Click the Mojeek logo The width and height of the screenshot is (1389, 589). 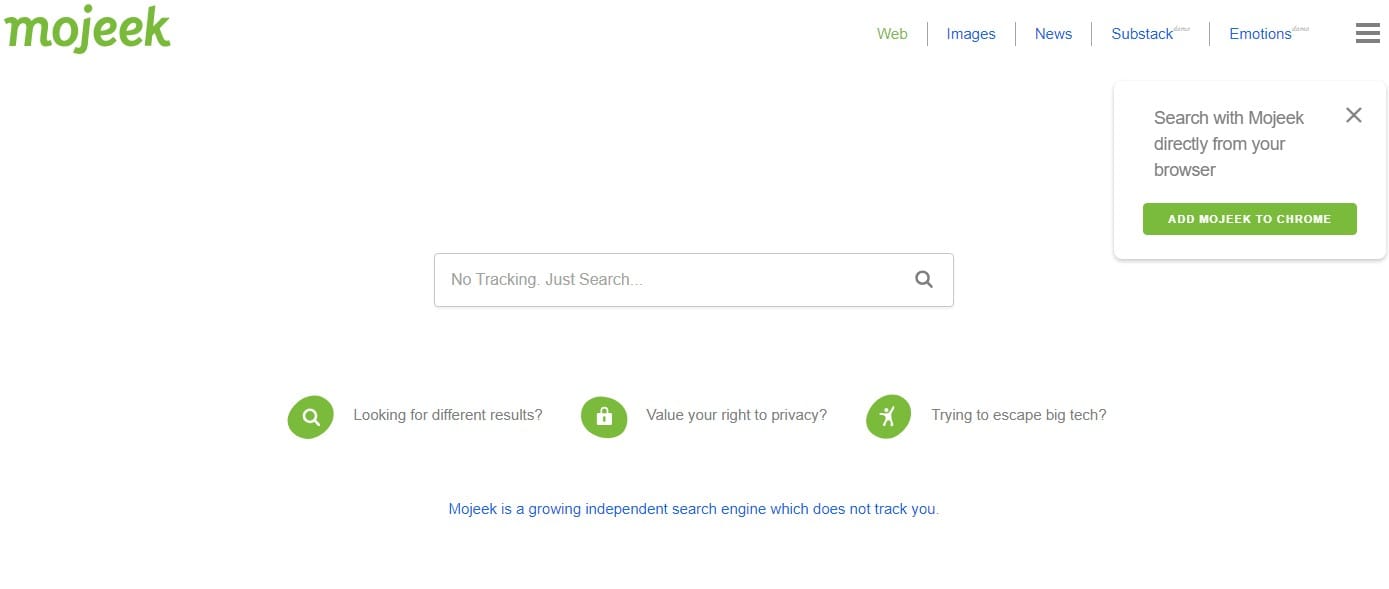[x=87, y=29]
